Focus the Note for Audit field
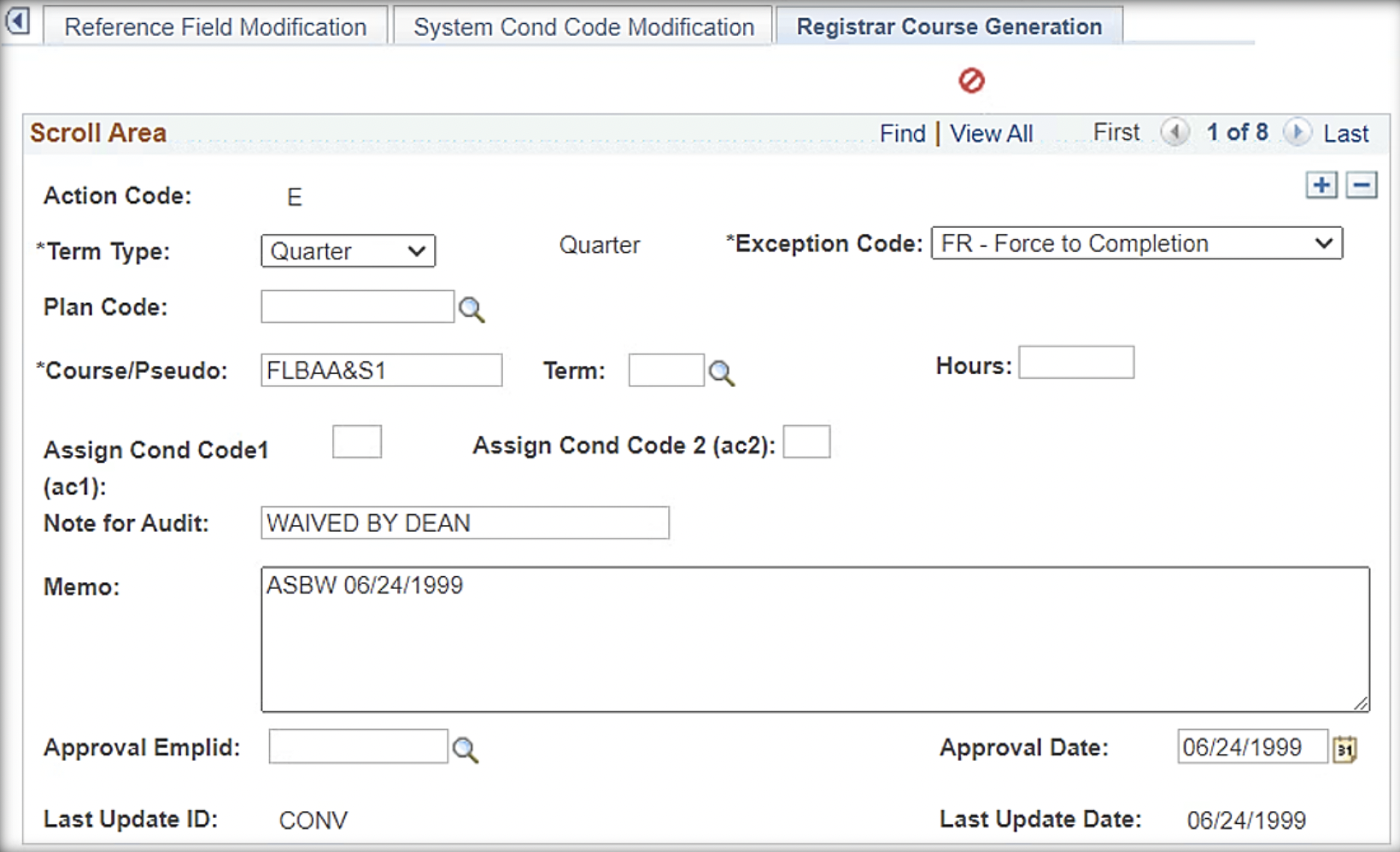The image size is (1400, 852). (465, 522)
